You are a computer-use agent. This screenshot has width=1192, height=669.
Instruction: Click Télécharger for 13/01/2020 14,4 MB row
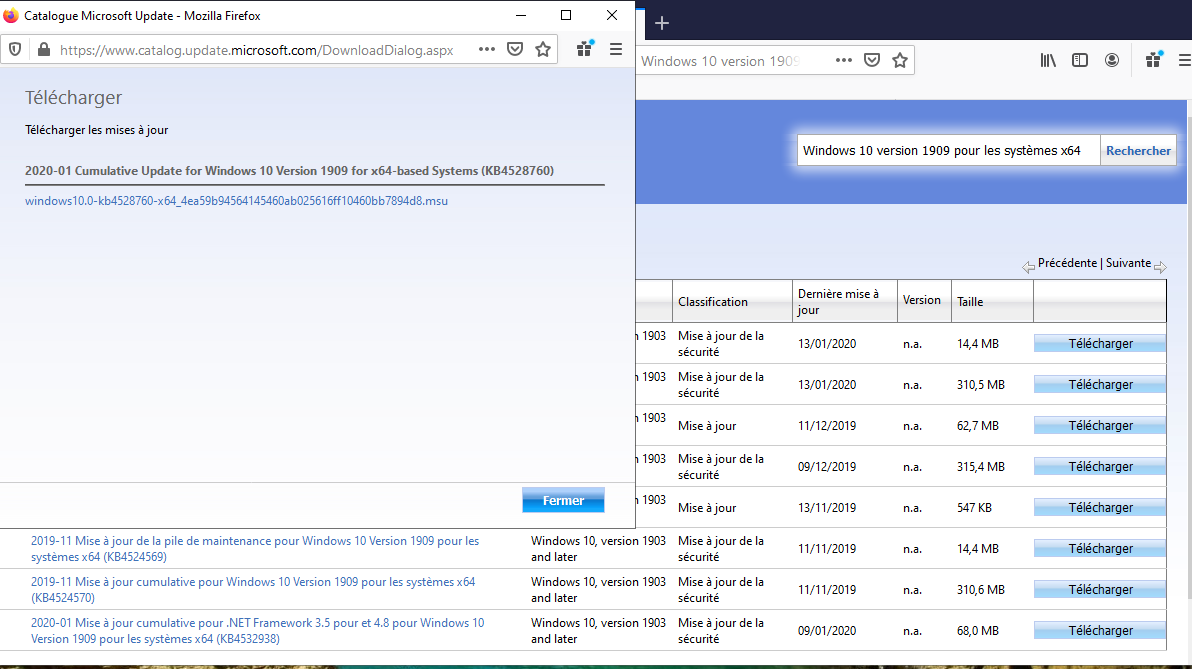(1100, 344)
